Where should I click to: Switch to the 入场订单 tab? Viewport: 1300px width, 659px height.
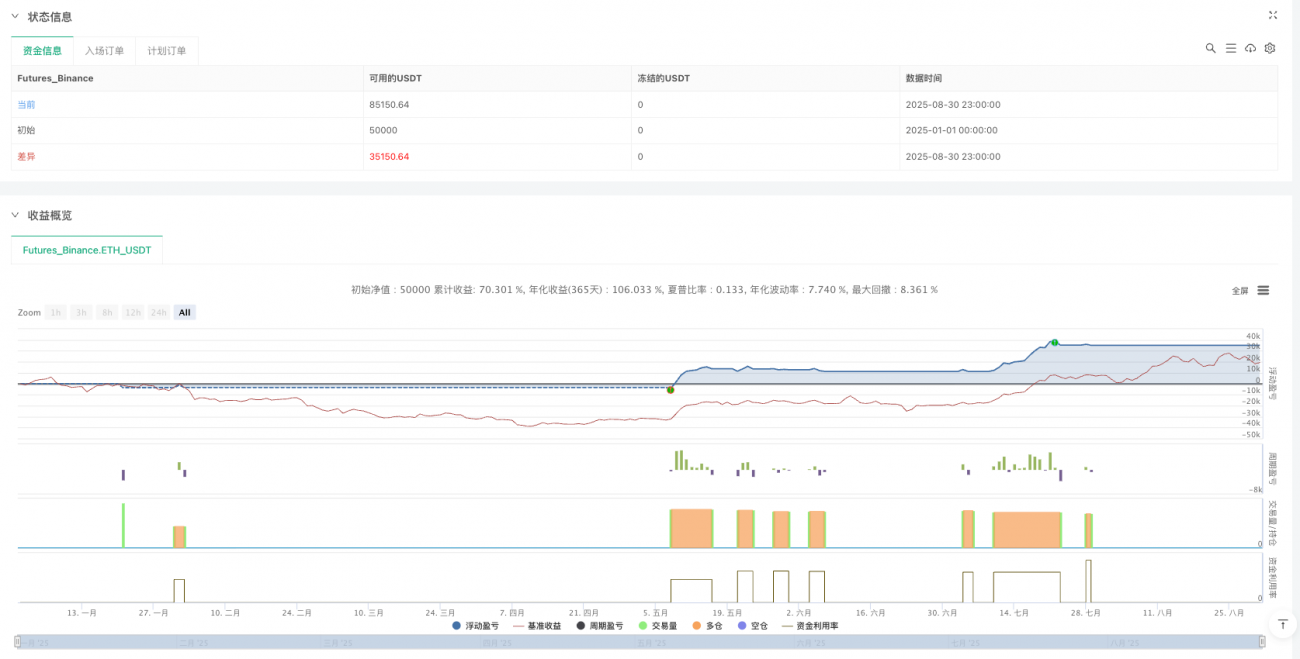click(105, 50)
